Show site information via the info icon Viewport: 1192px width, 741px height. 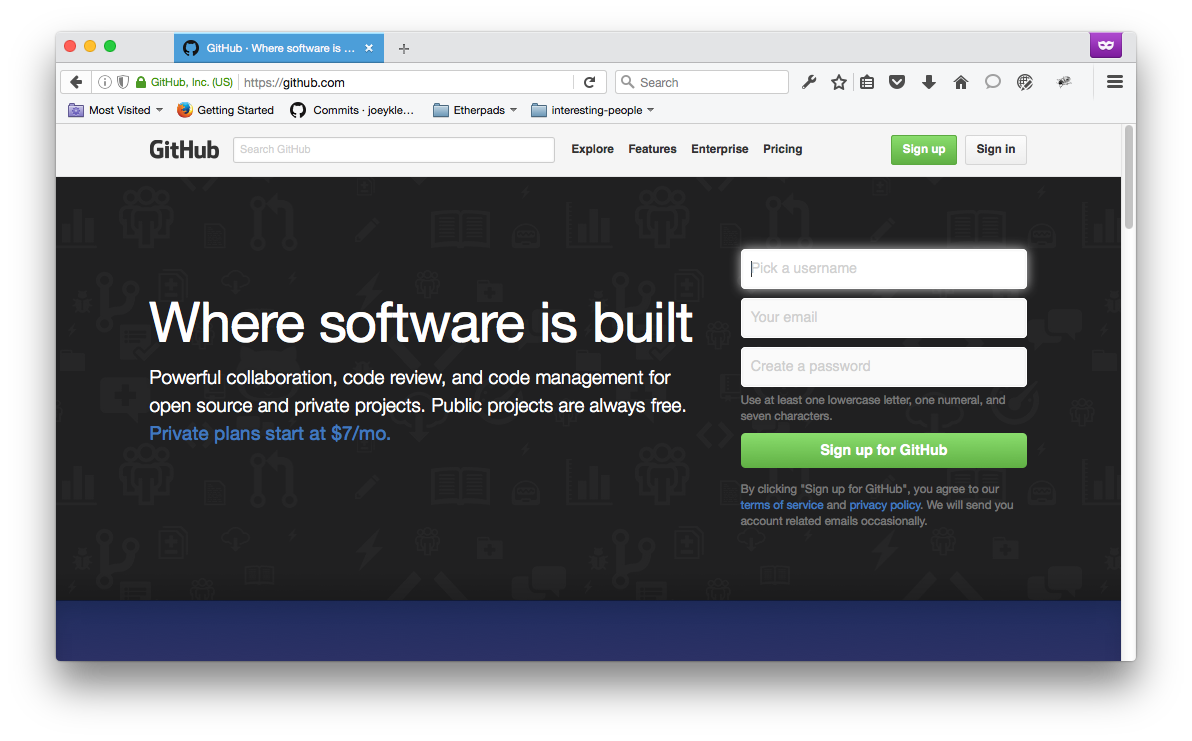click(104, 82)
